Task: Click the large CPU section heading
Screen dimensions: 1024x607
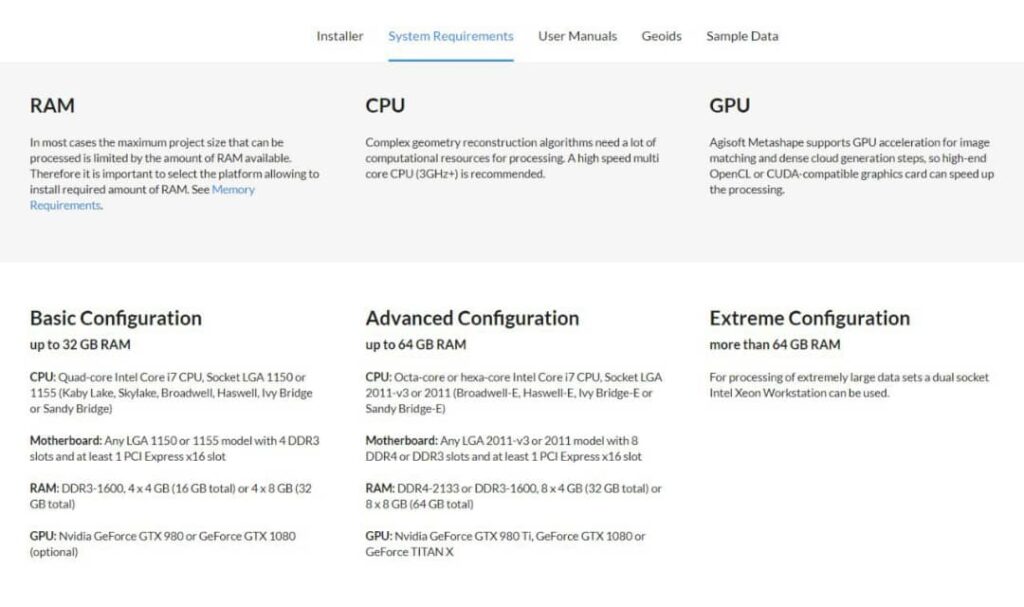Action: pyautogui.click(x=385, y=105)
